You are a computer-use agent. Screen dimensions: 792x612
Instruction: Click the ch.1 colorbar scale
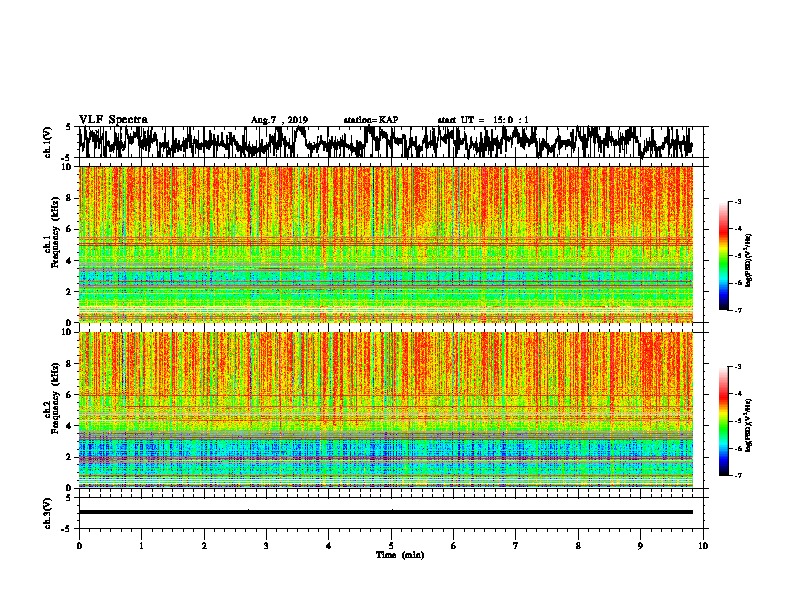tap(723, 256)
